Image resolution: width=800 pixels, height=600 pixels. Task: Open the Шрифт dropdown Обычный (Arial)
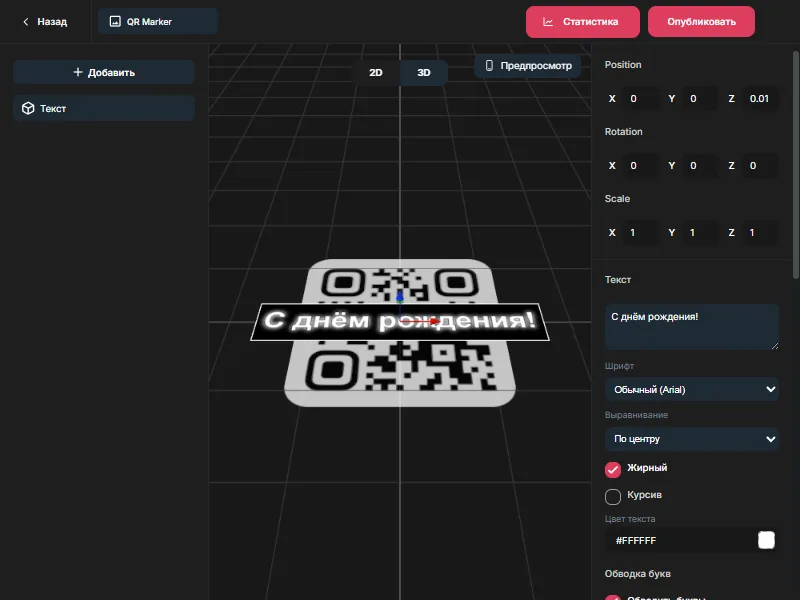click(692, 389)
